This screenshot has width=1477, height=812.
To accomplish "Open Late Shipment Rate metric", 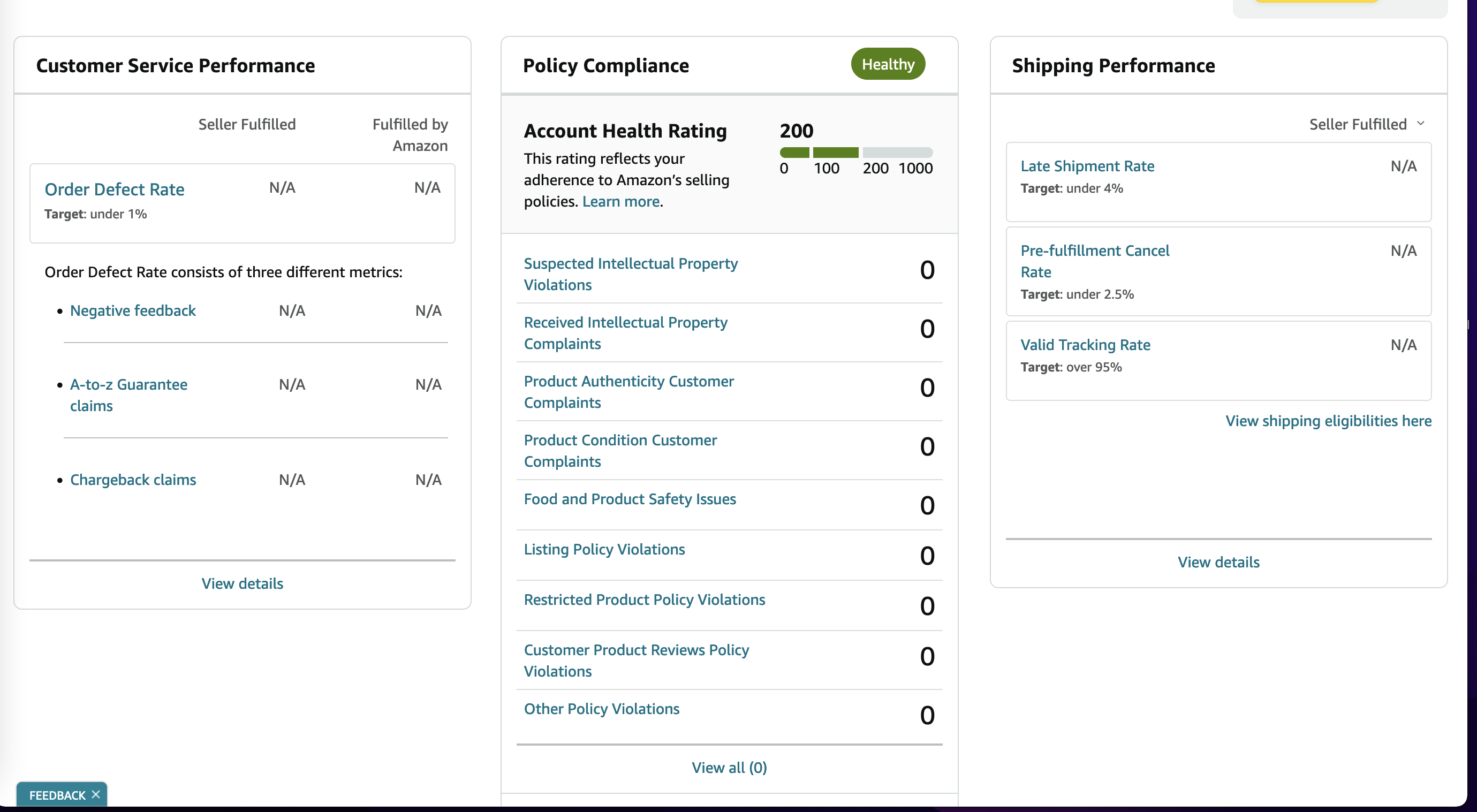I will click(1087, 166).
